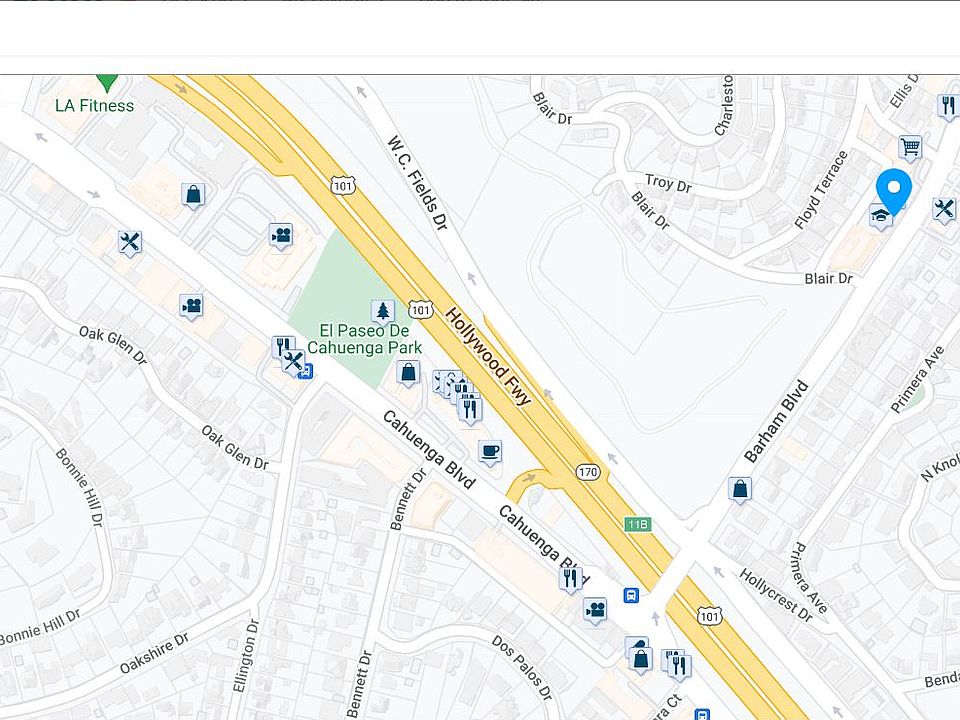Open the movie camera icon above the park
This screenshot has width=960, height=720.
(x=281, y=236)
